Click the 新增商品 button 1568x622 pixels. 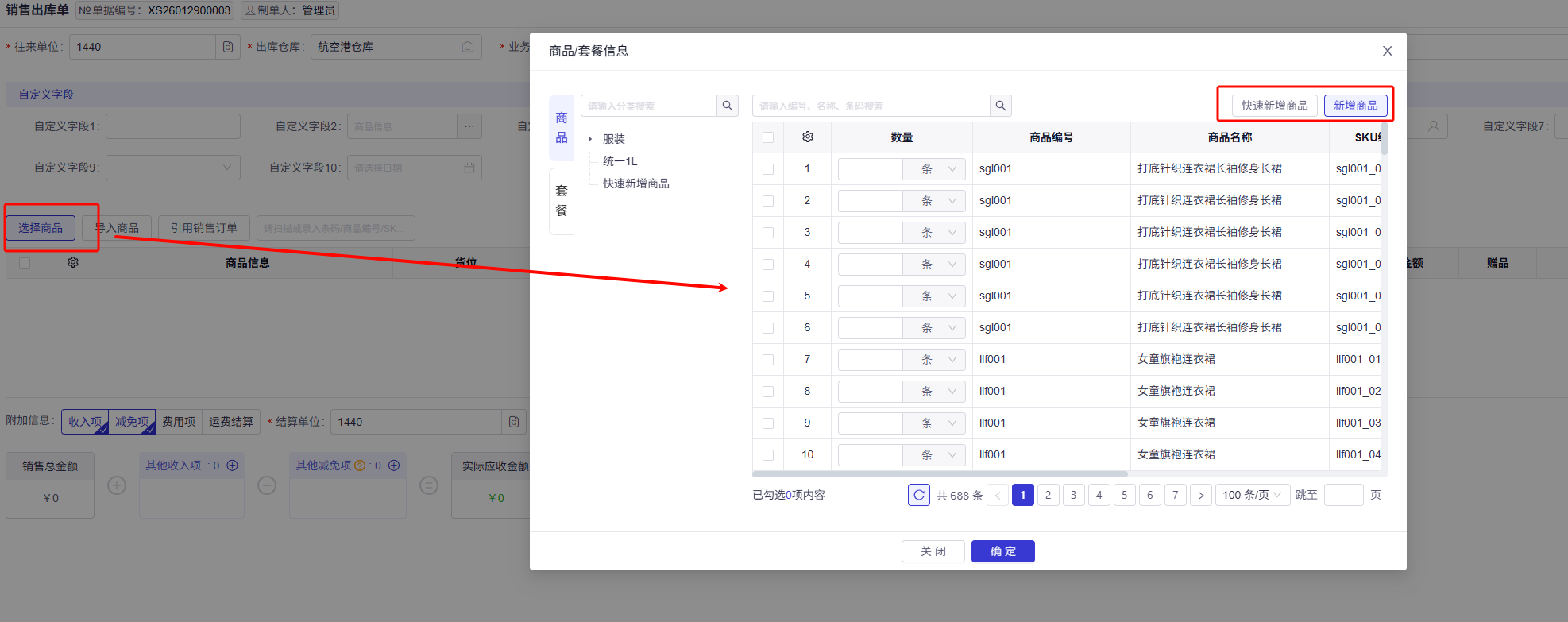click(x=1356, y=106)
